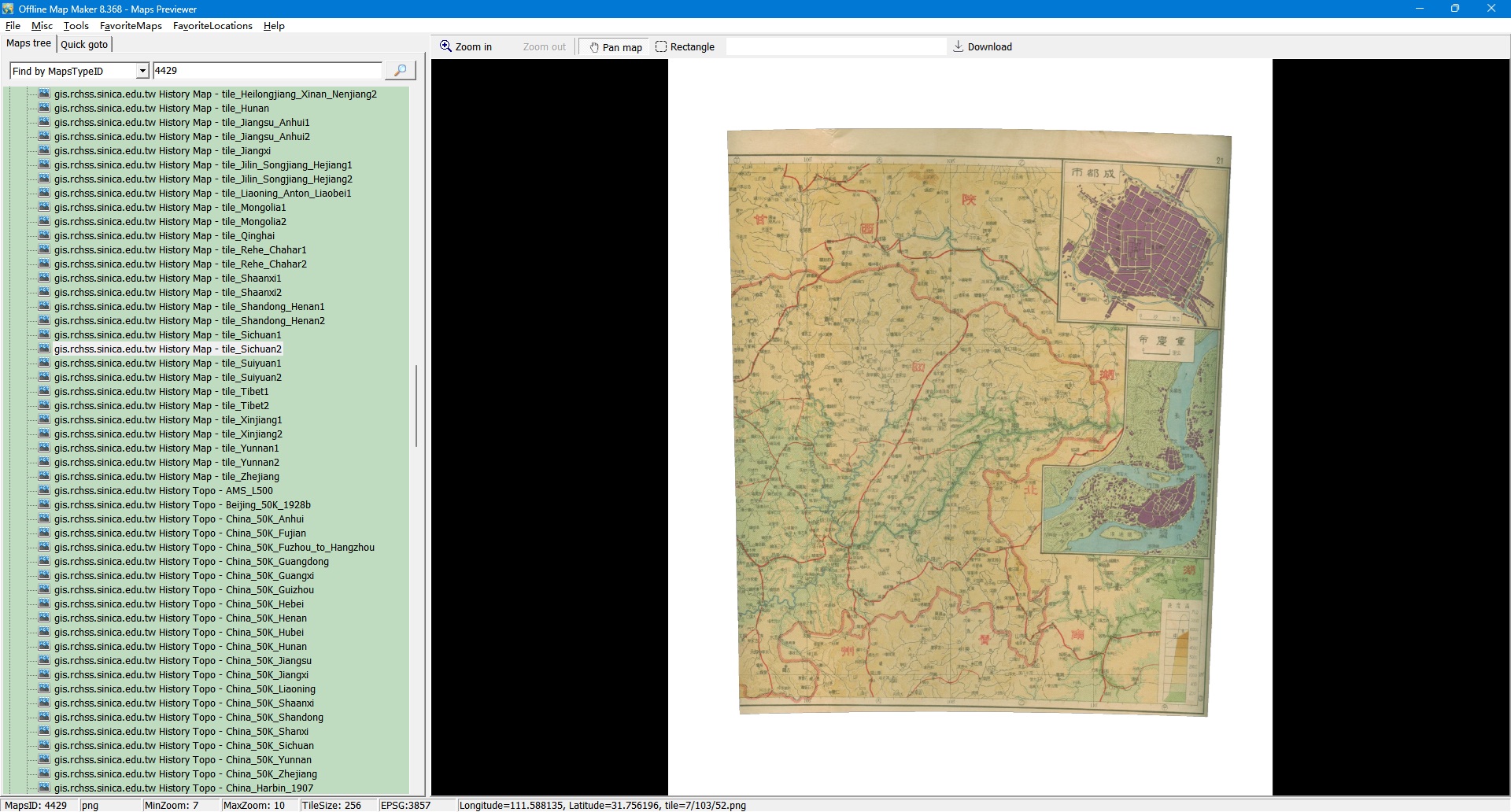Click the search text field containing 4429
This screenshot has height=812, width=1511.
pyautogui.click(x=267, y=71)
